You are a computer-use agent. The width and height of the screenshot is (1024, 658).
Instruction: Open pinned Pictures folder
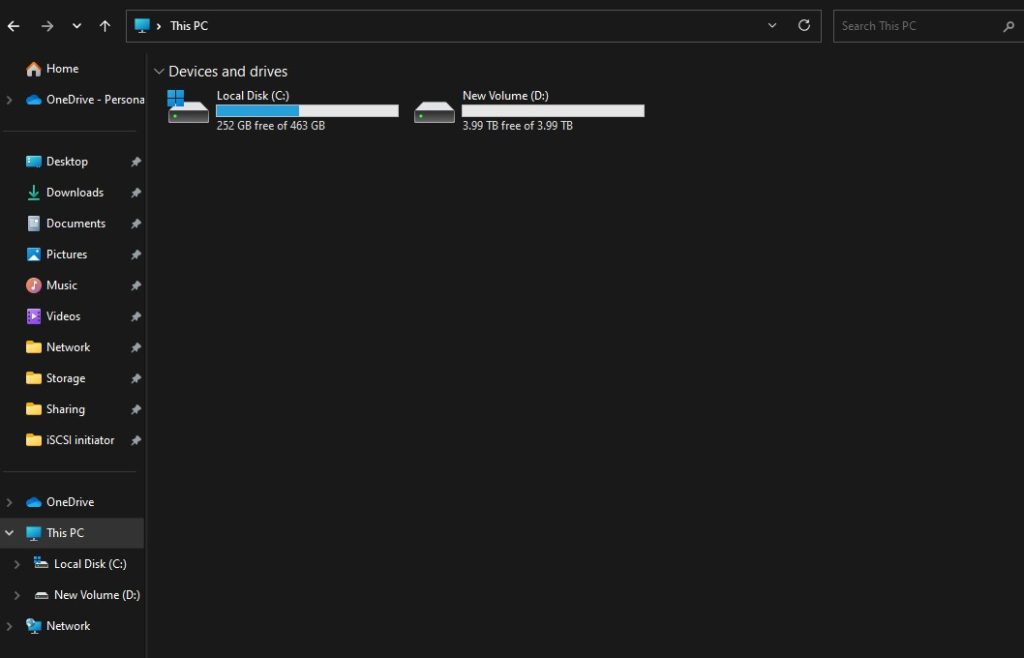[x=66, y=255]
